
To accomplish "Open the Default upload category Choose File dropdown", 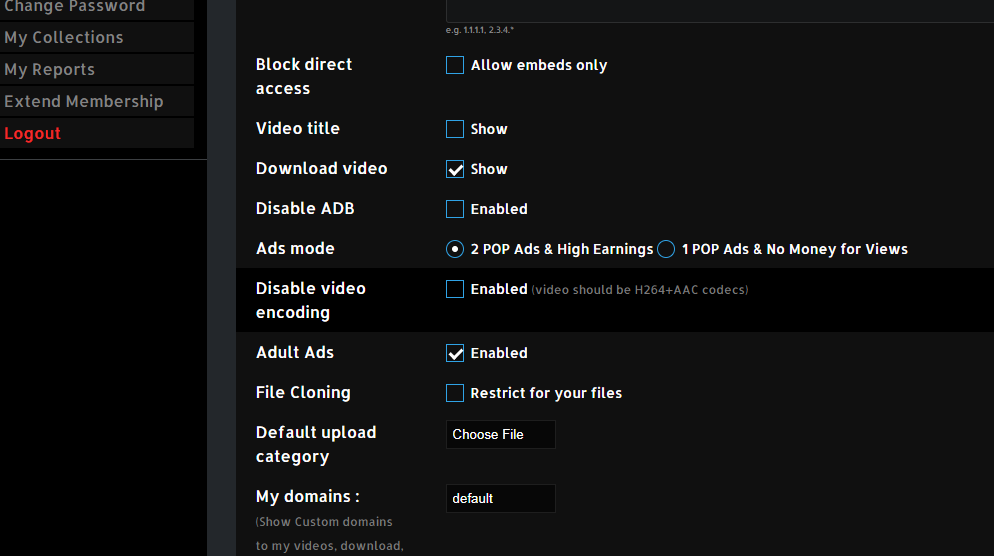I will click(x=501, y=434).
